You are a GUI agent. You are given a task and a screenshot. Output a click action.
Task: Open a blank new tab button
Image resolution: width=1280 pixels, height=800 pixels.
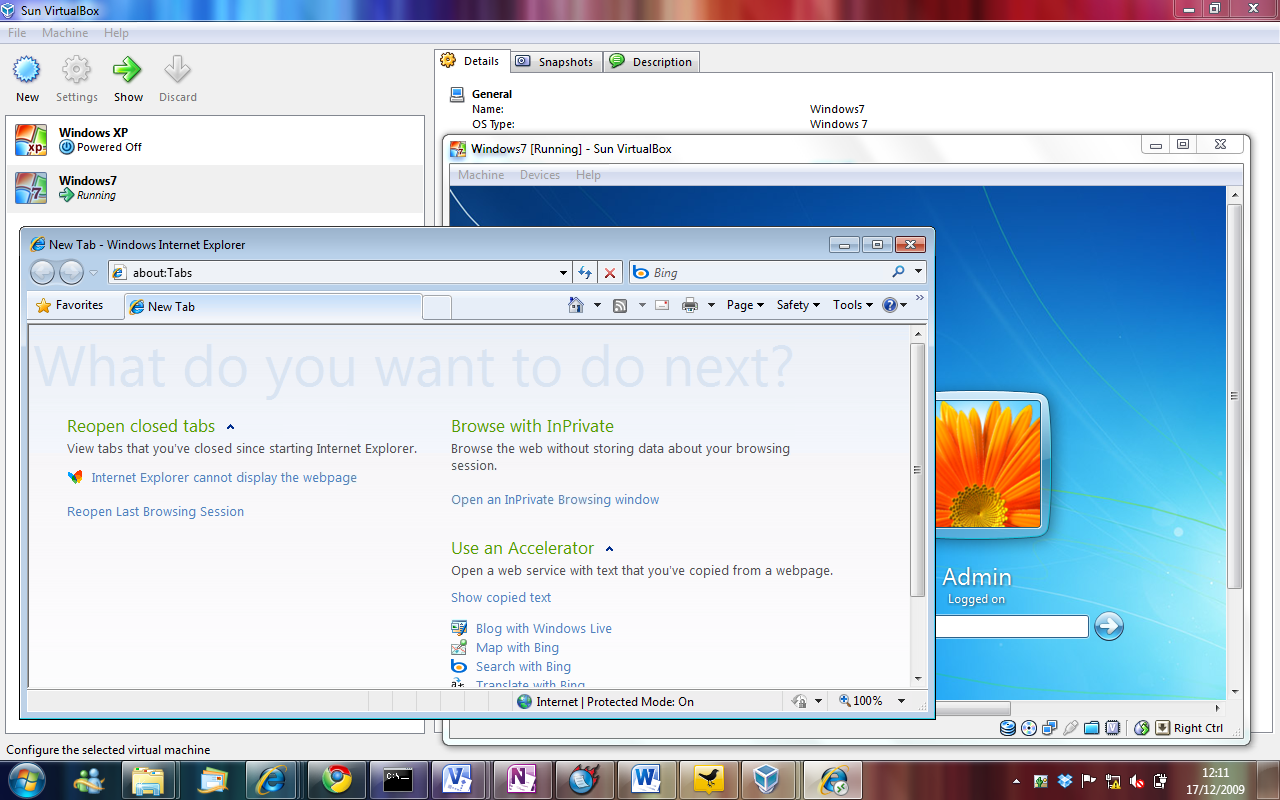point(437,308)
